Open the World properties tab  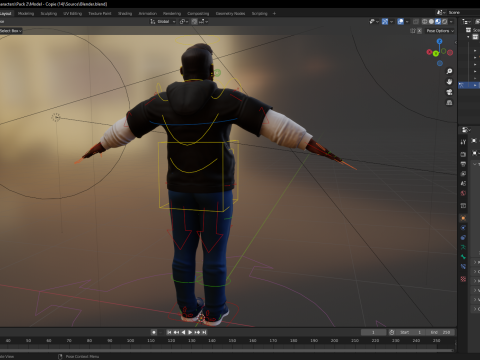pos(463,193)
